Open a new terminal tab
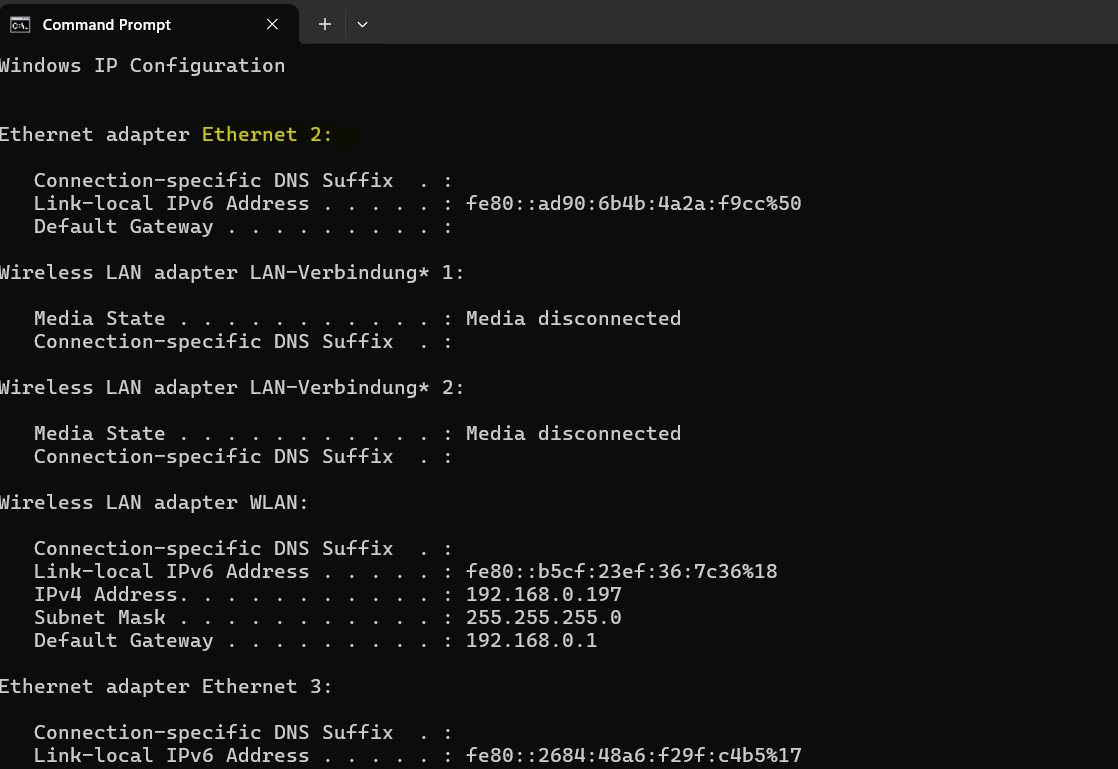Screen dimensions: 1118x769 click(x=324, y=25)
